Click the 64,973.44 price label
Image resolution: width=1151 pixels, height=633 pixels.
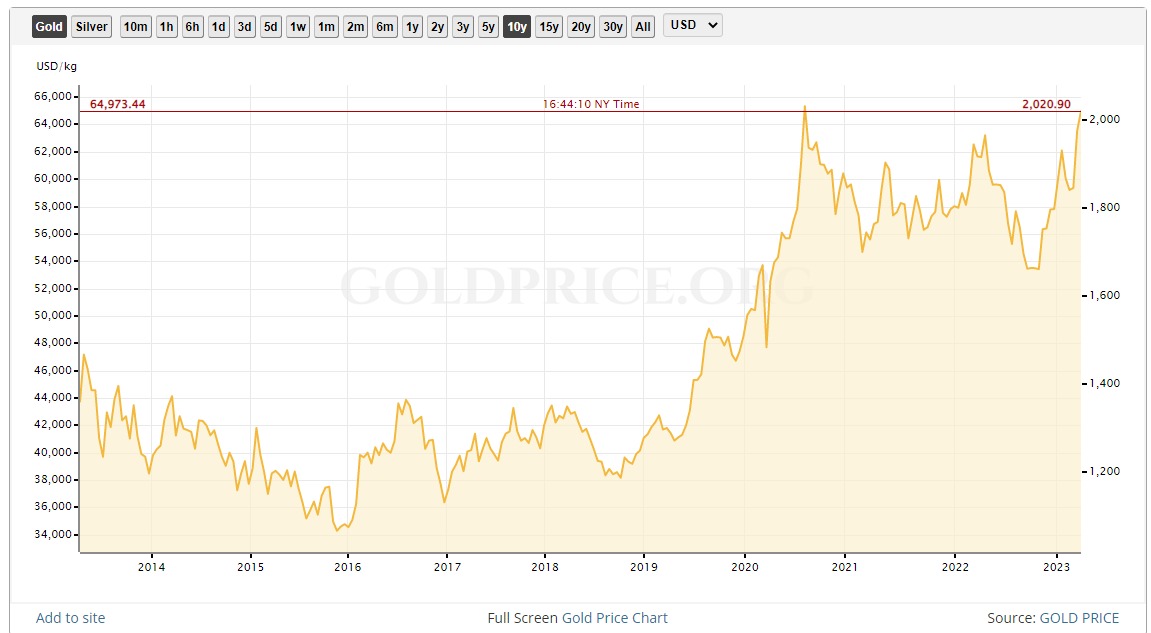click(x=117, y=104)
